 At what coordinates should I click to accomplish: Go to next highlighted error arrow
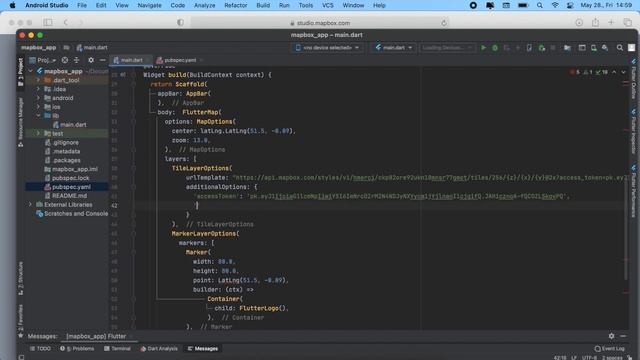pyautogui.click(x=623, y=72)
